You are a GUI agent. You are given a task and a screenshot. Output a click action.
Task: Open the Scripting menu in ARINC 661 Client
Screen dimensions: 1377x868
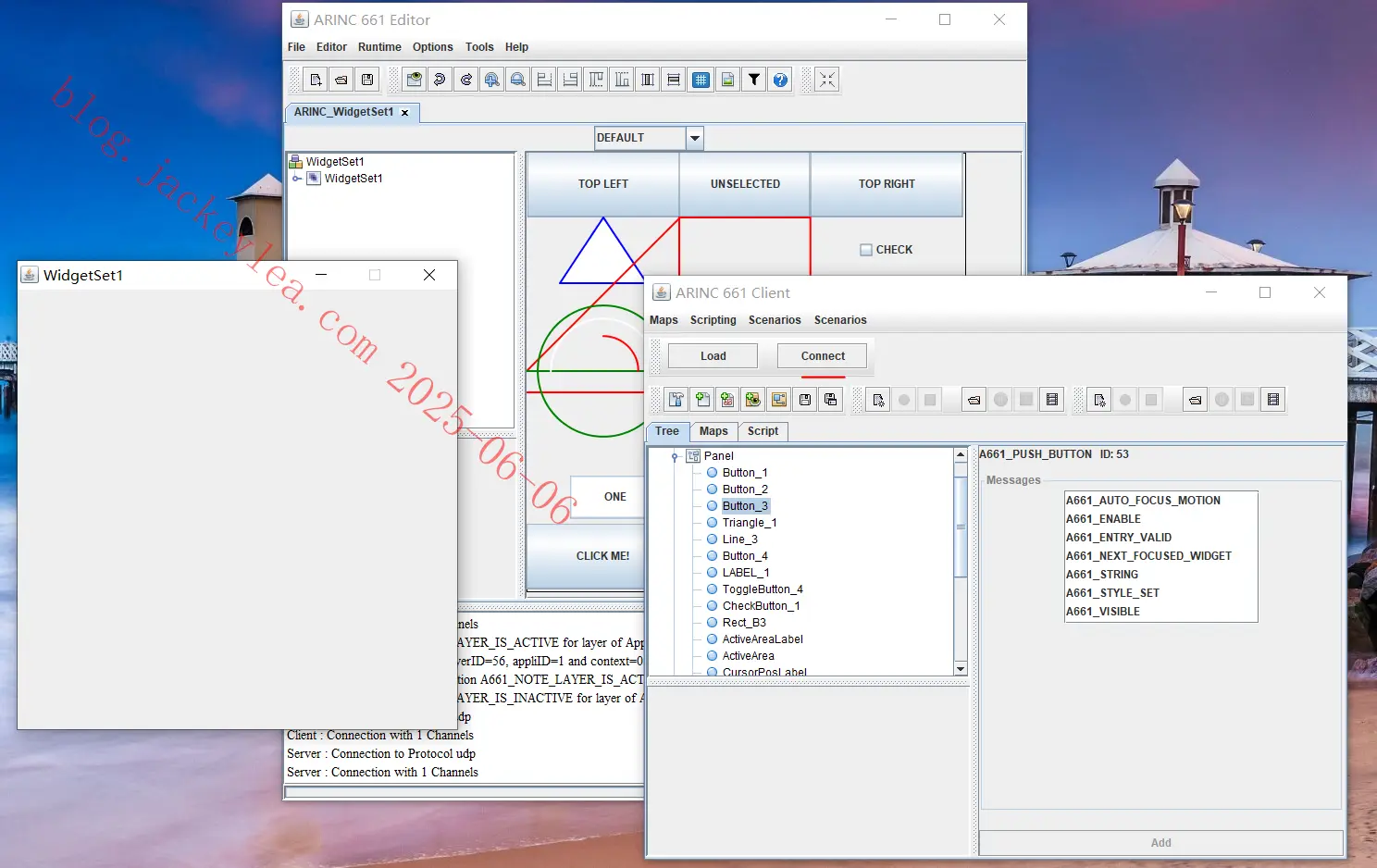click(713, 320)
